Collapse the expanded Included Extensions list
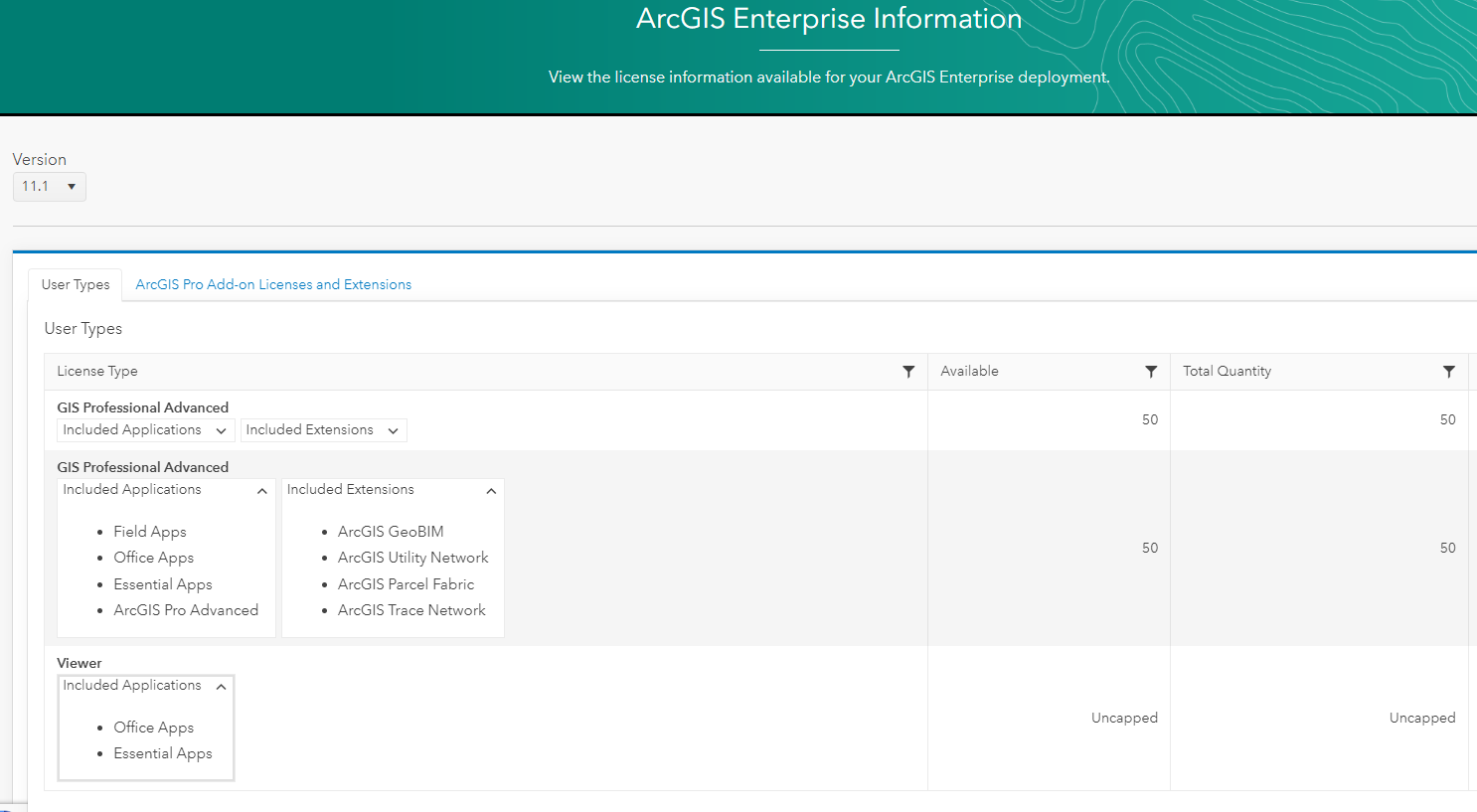 [392, 489]
